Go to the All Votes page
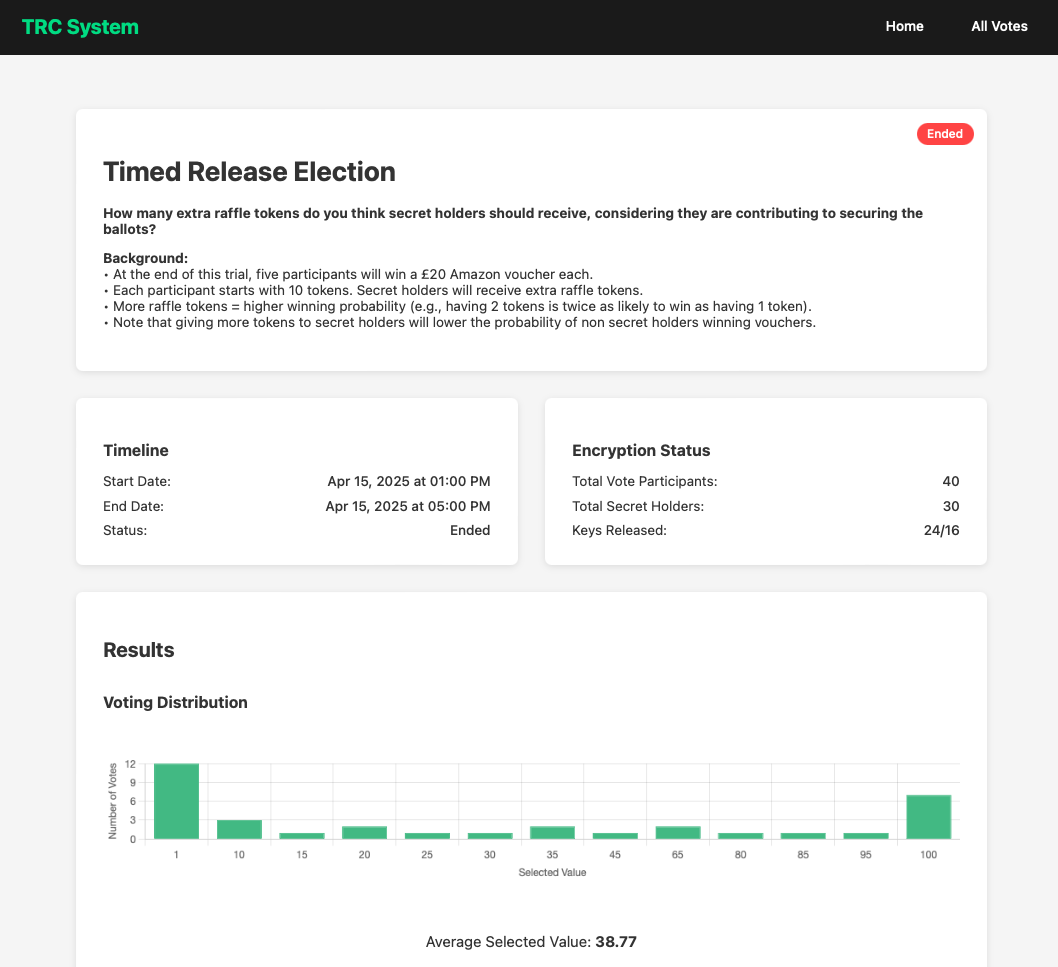 pyautogui.click(x=999, y=27)
